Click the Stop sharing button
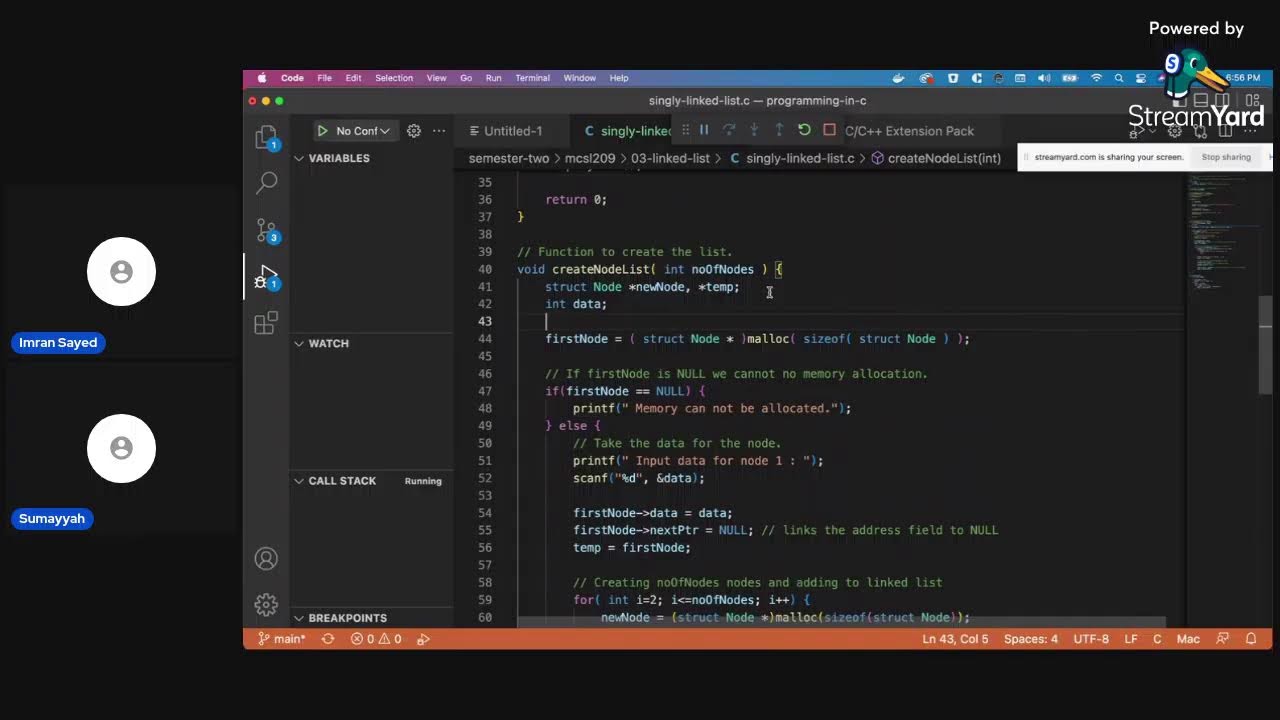1280x720 pixels. pos(1226,157)
